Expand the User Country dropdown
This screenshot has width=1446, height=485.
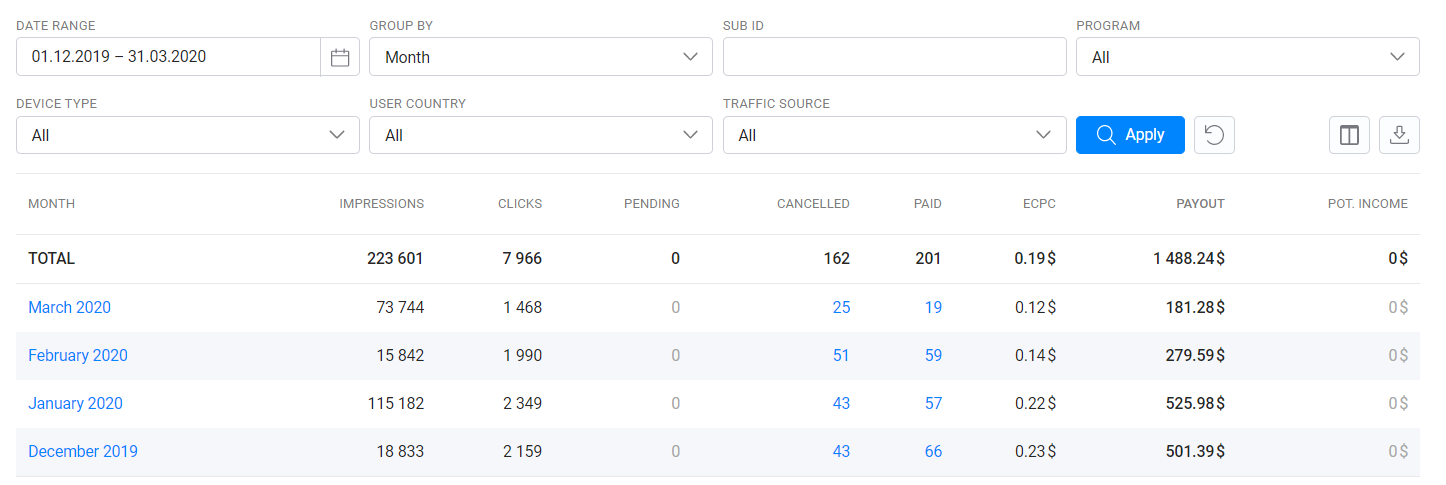(541, 135)
